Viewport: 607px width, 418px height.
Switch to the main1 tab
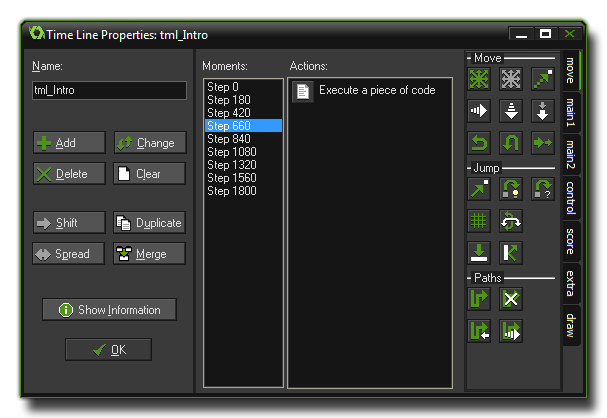tap(570, 110)
